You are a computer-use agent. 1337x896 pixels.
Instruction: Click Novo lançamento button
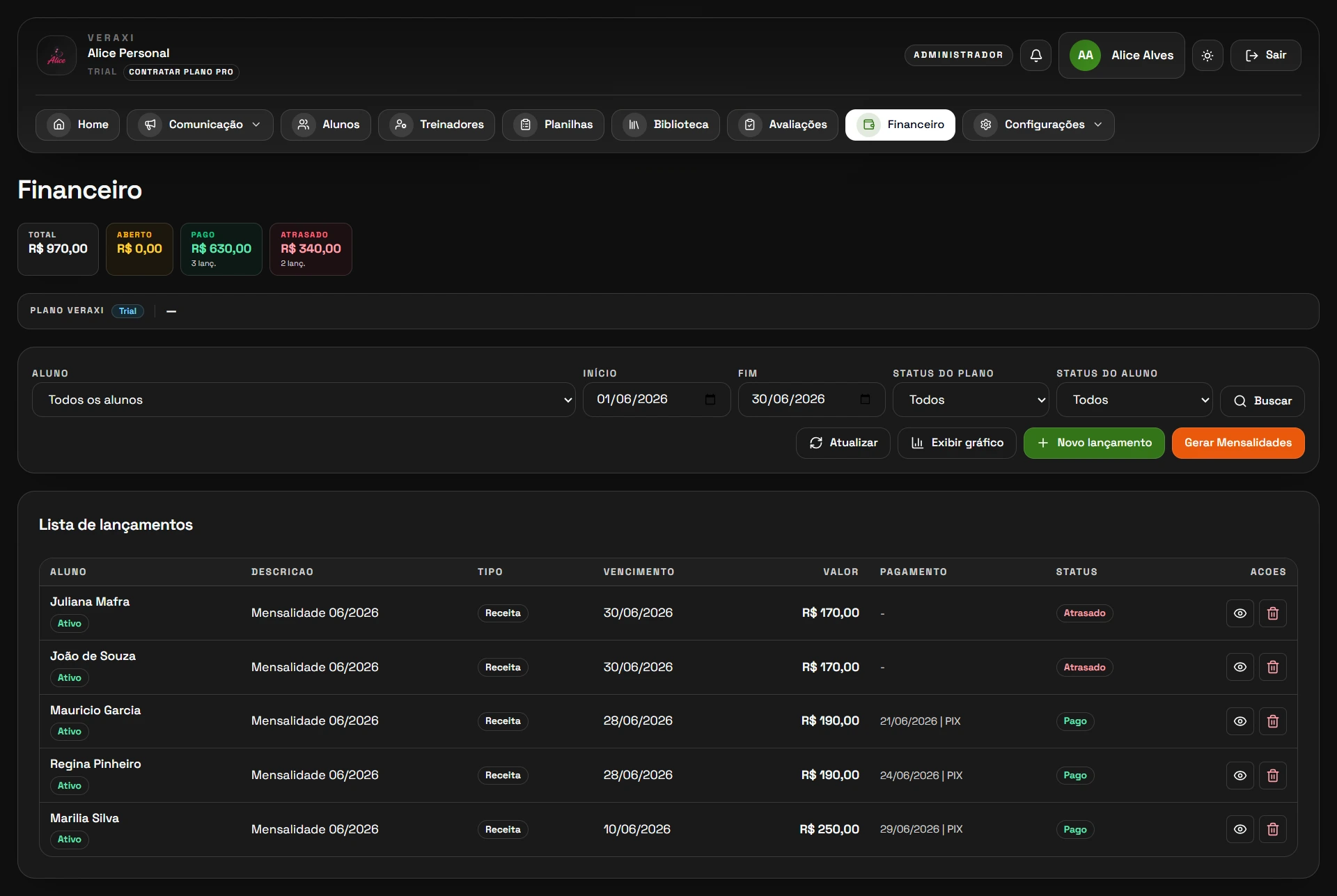tap(1094, 443)
